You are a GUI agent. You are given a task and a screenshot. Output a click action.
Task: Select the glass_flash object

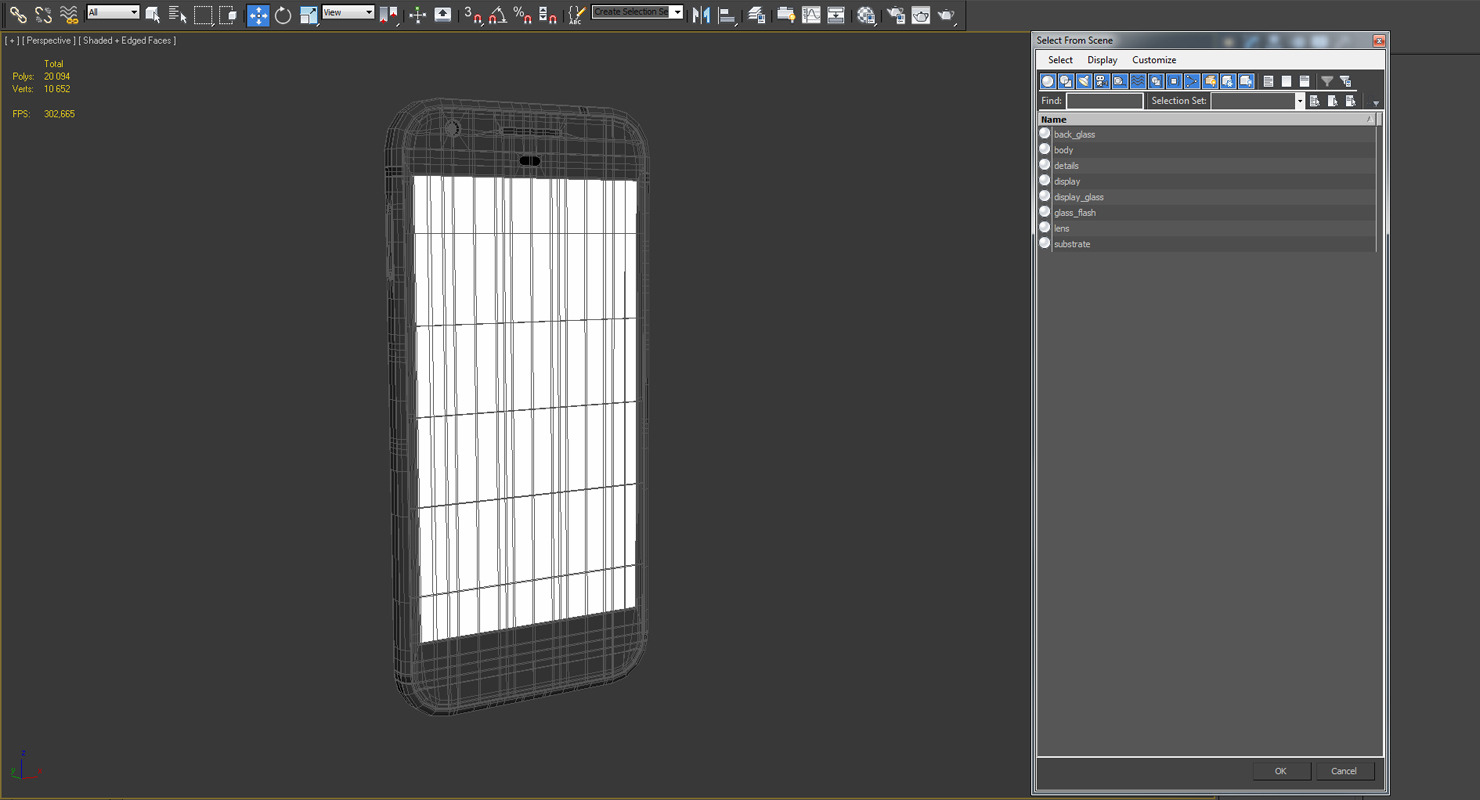pyautogui.click(x=1207, y=213)
